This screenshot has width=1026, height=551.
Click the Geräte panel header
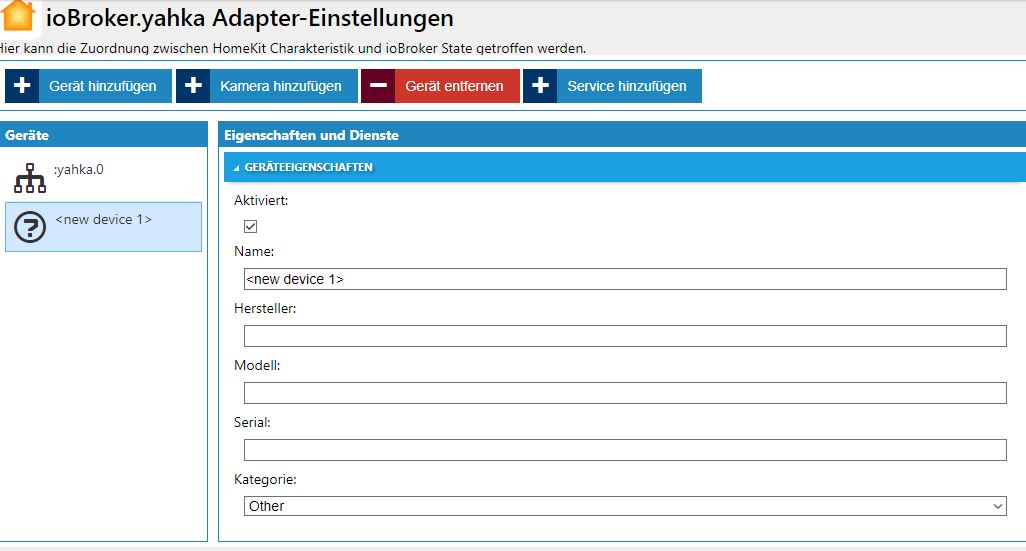point(103,135)
